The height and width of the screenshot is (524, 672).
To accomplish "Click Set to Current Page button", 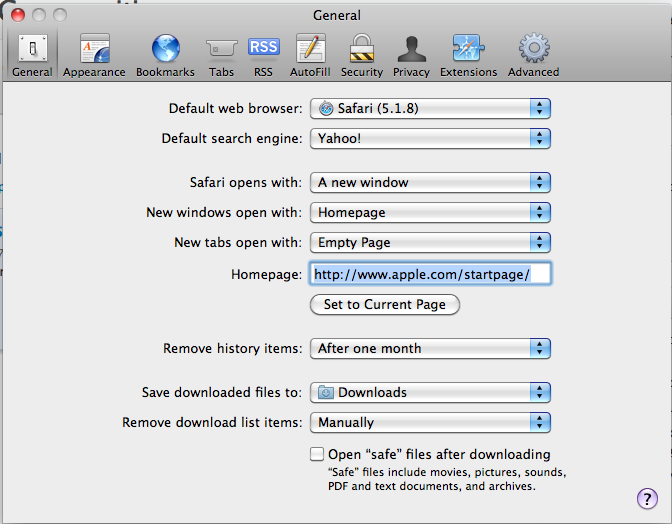I will click(385, 305).
